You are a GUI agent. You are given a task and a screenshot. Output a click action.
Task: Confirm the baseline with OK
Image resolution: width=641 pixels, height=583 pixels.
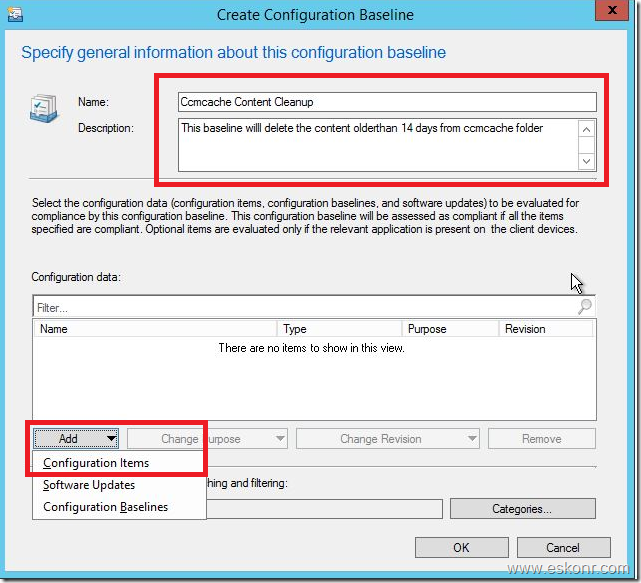pos(462,547)
